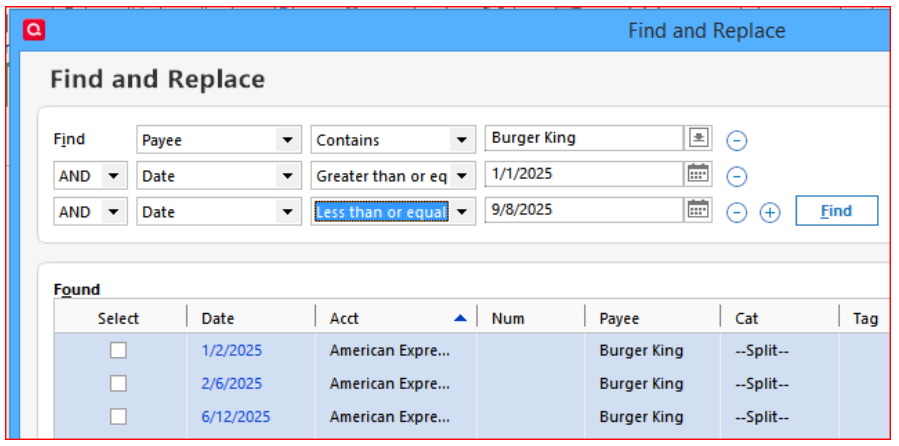899x446 pixels.
Task: Click the Quicken logo icon in title bar
Action: 34,30
